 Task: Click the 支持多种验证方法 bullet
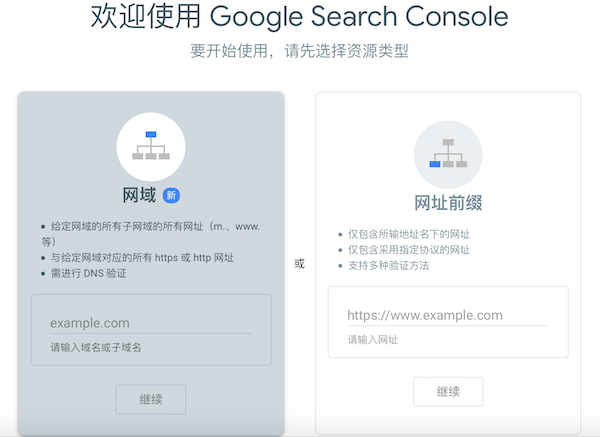point(390,265)
